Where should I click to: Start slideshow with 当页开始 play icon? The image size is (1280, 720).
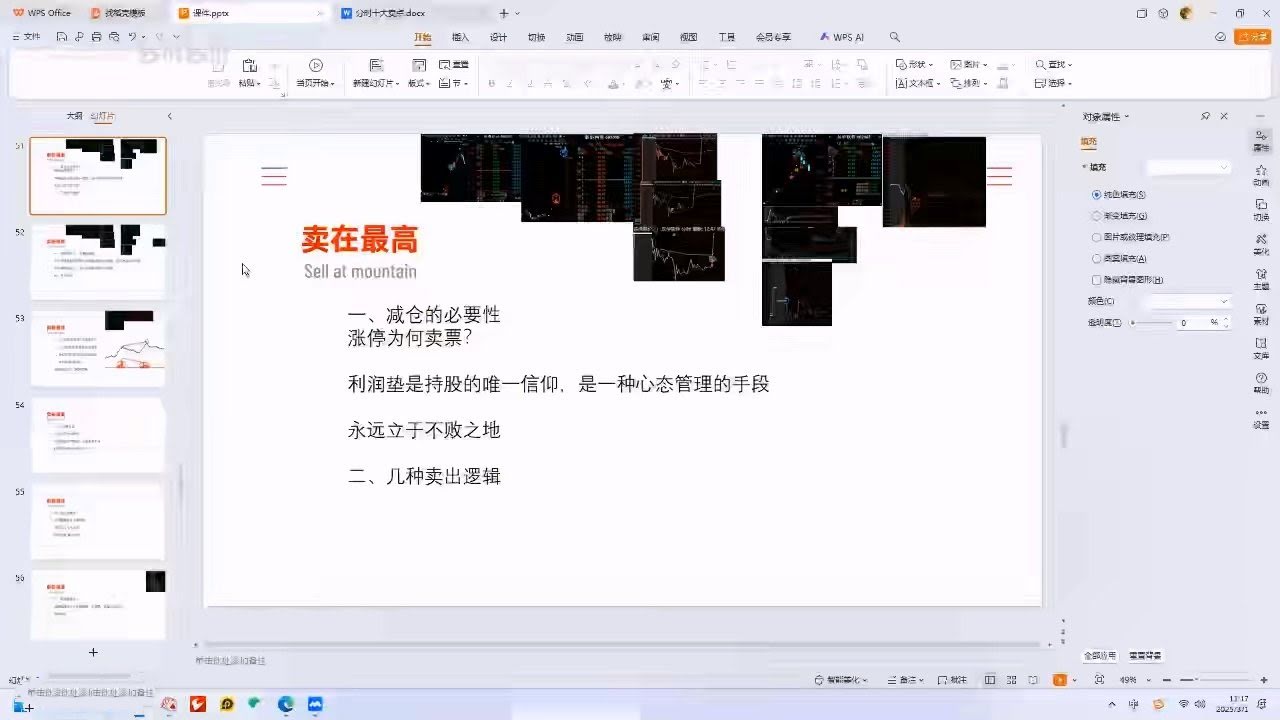click(x=316, y=66)
